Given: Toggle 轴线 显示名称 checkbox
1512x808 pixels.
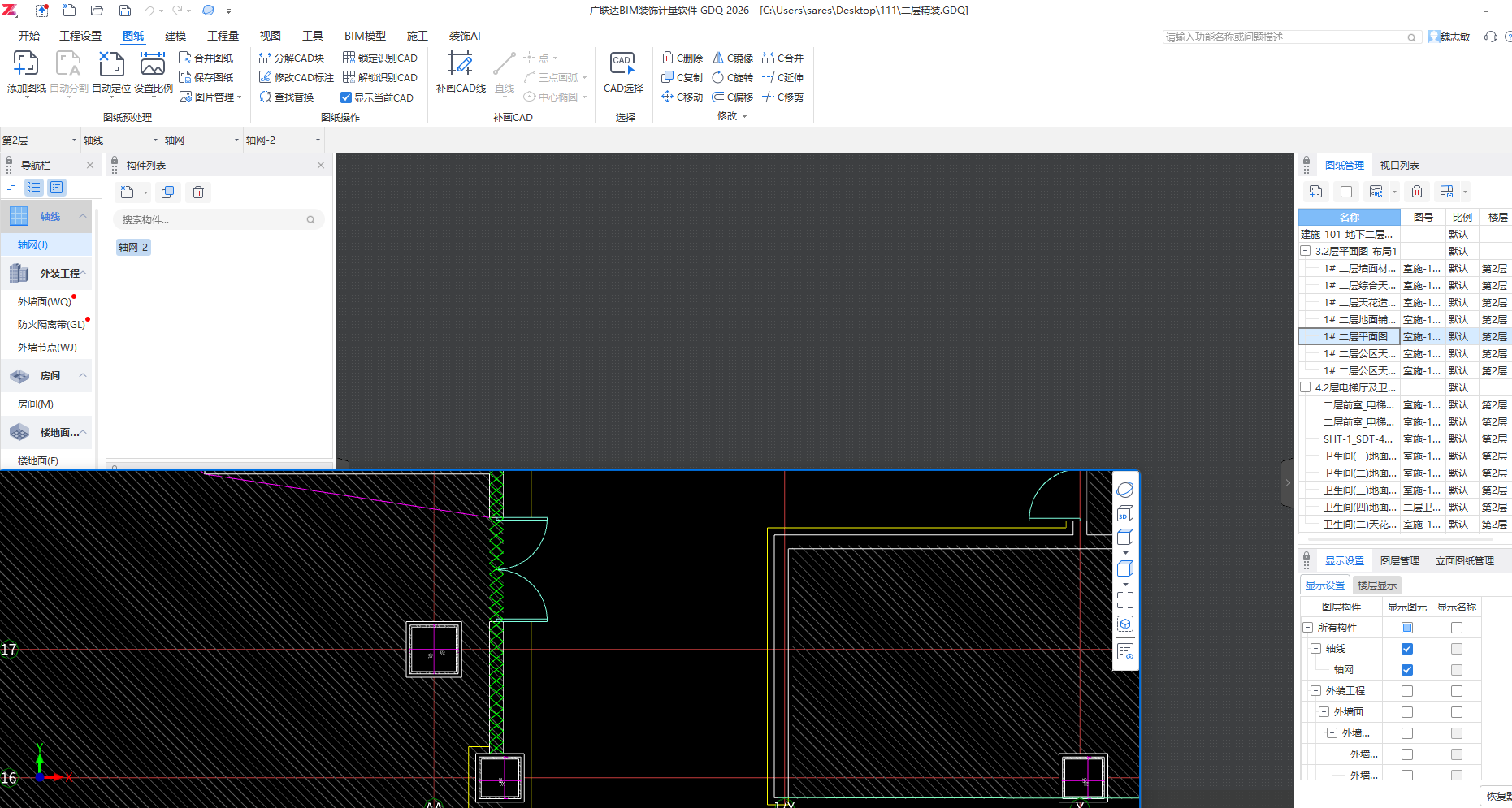Looking at the screenshot, I should [x=1457, y=649].
